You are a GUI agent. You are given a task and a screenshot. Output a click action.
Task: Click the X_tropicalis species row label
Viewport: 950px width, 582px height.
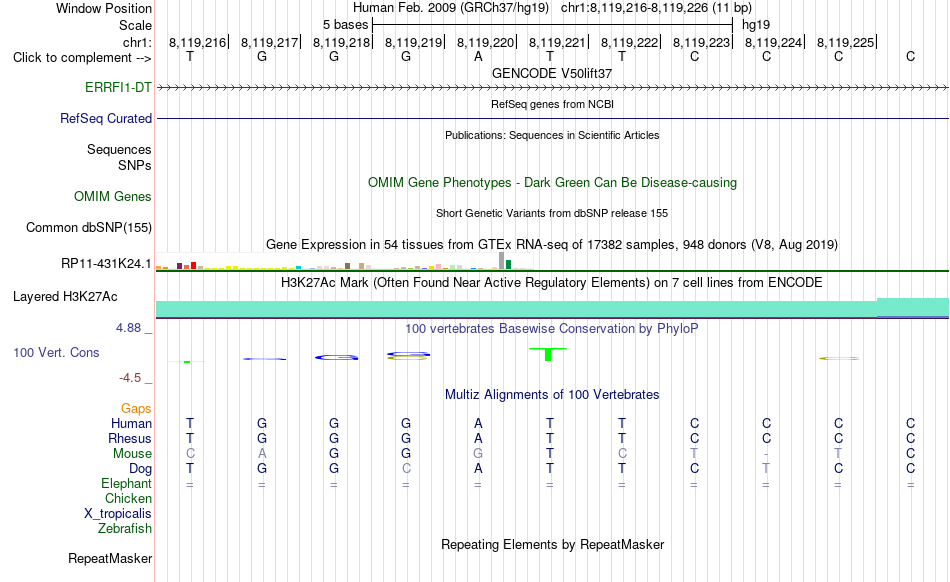(x=118, y=514)
